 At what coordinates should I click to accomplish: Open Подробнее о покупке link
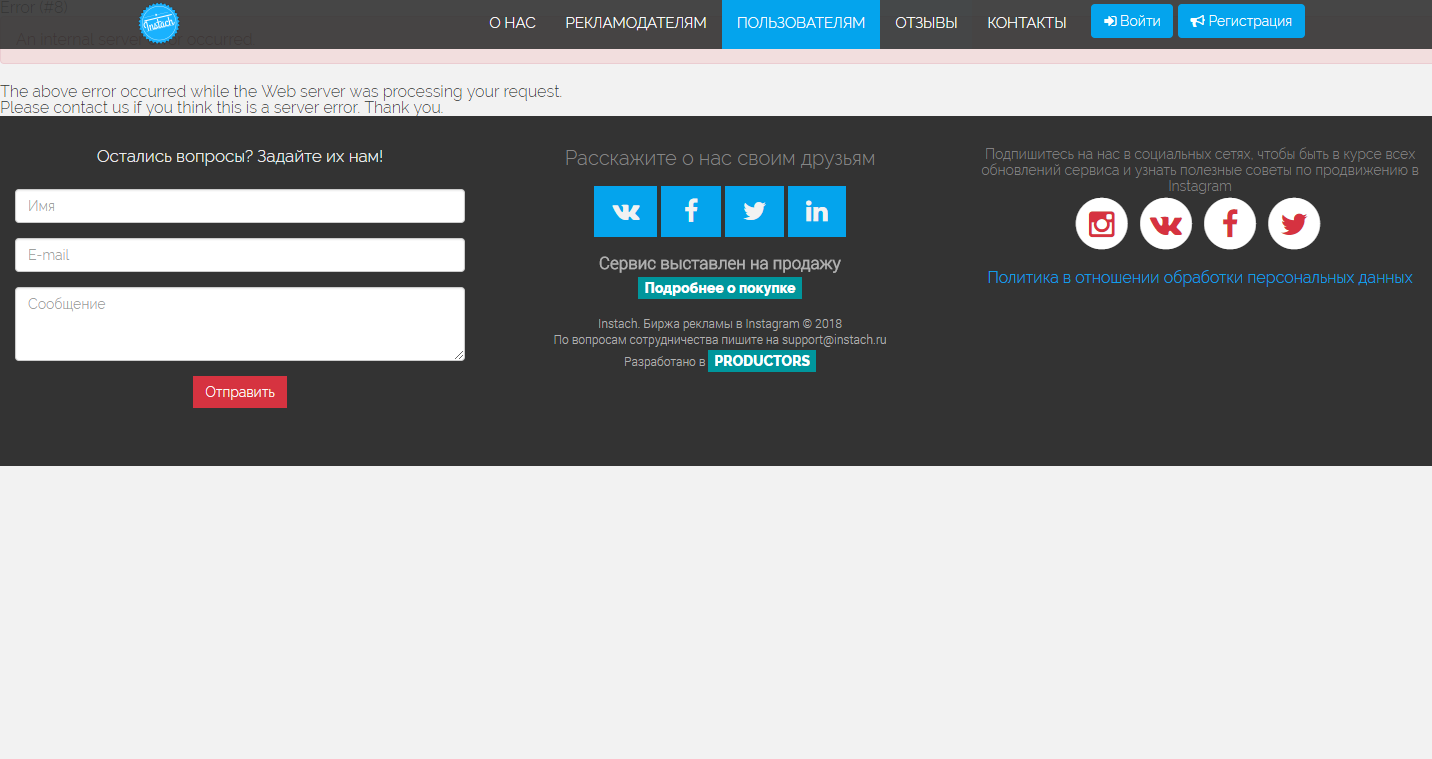(720, 288)
